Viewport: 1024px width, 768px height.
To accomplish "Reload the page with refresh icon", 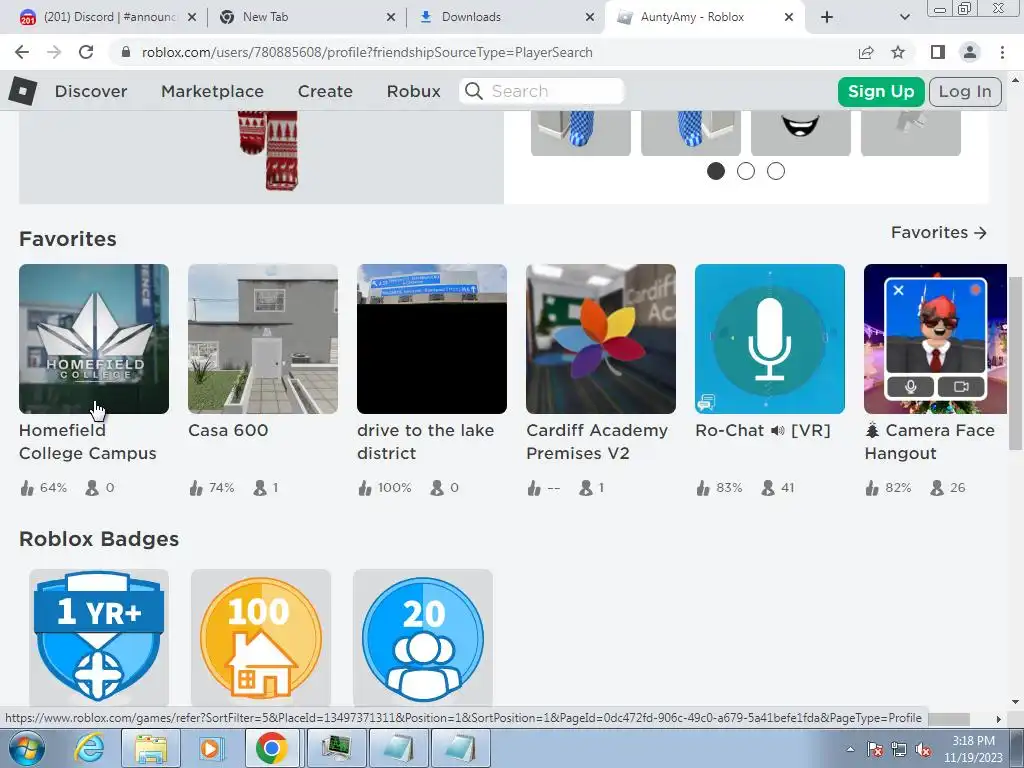I will click(86, 52).
